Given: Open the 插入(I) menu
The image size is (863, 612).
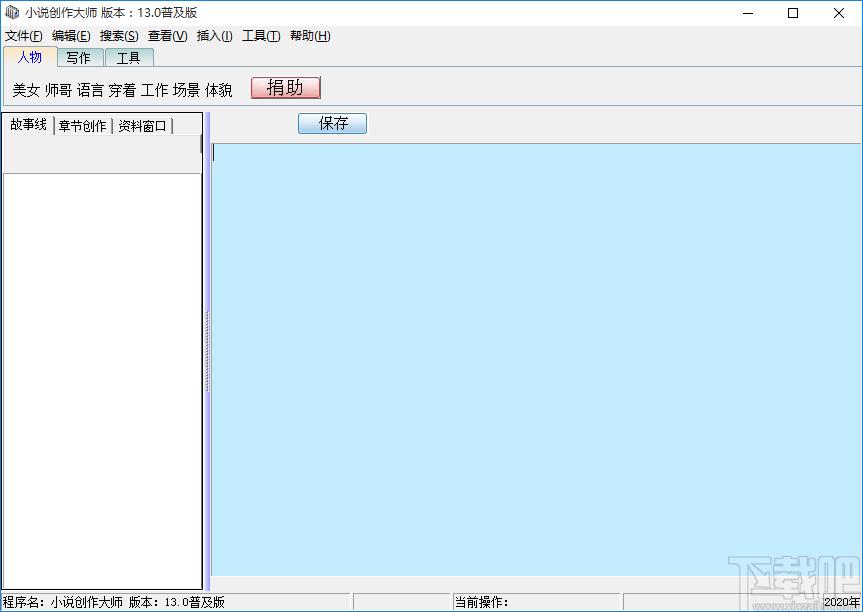Looking at the screenshot, I should 214,36.
